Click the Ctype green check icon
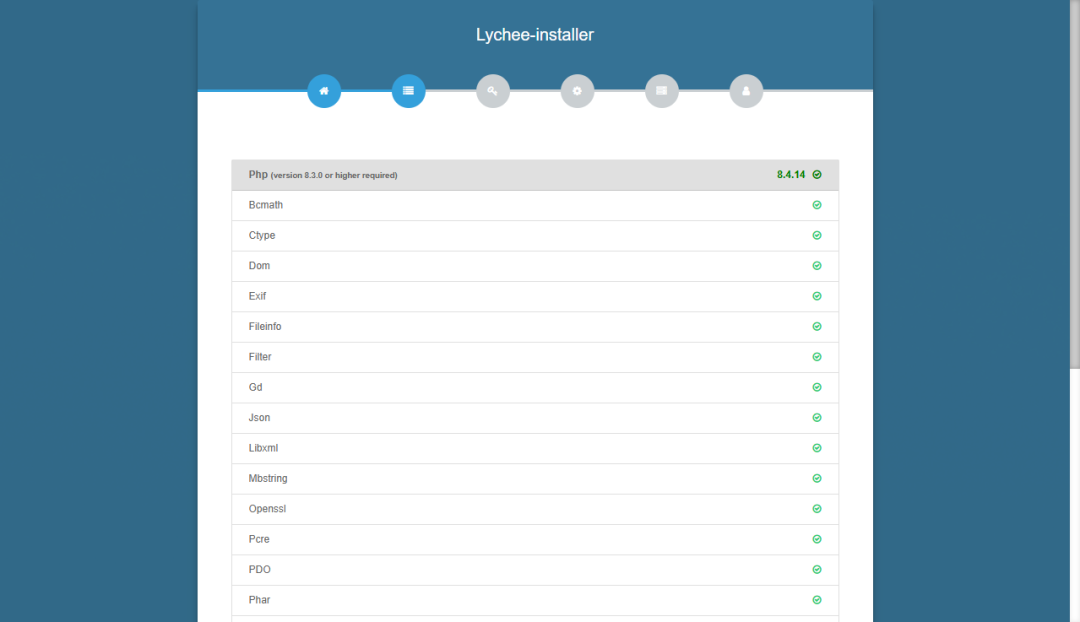Image resolution: width=1080 pixels, height=622 pixels. (817, 236)
